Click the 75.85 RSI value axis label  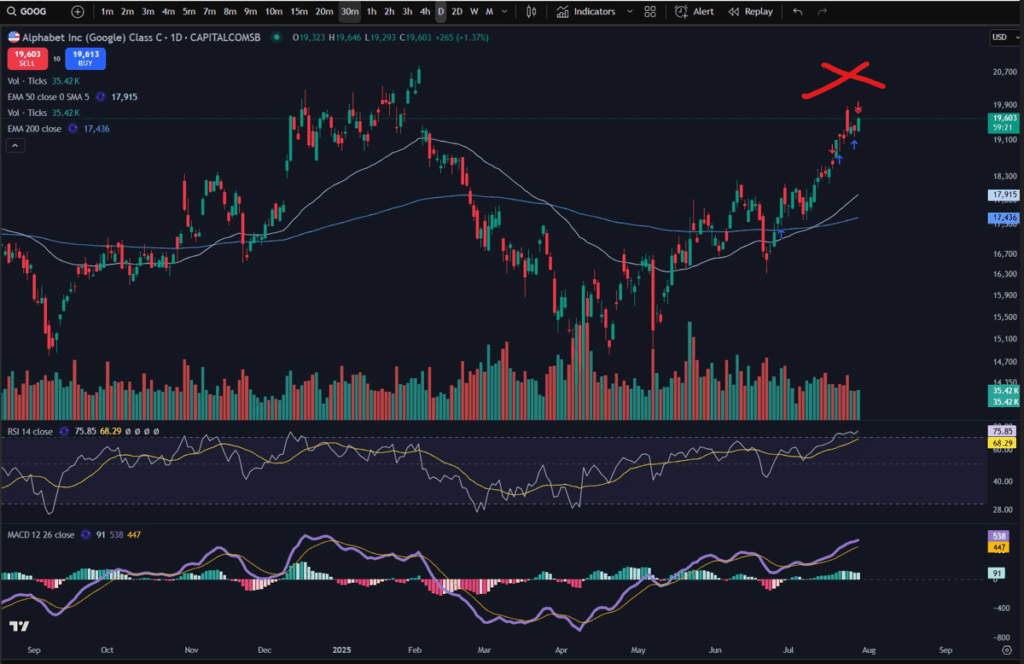click(1002, 431)
